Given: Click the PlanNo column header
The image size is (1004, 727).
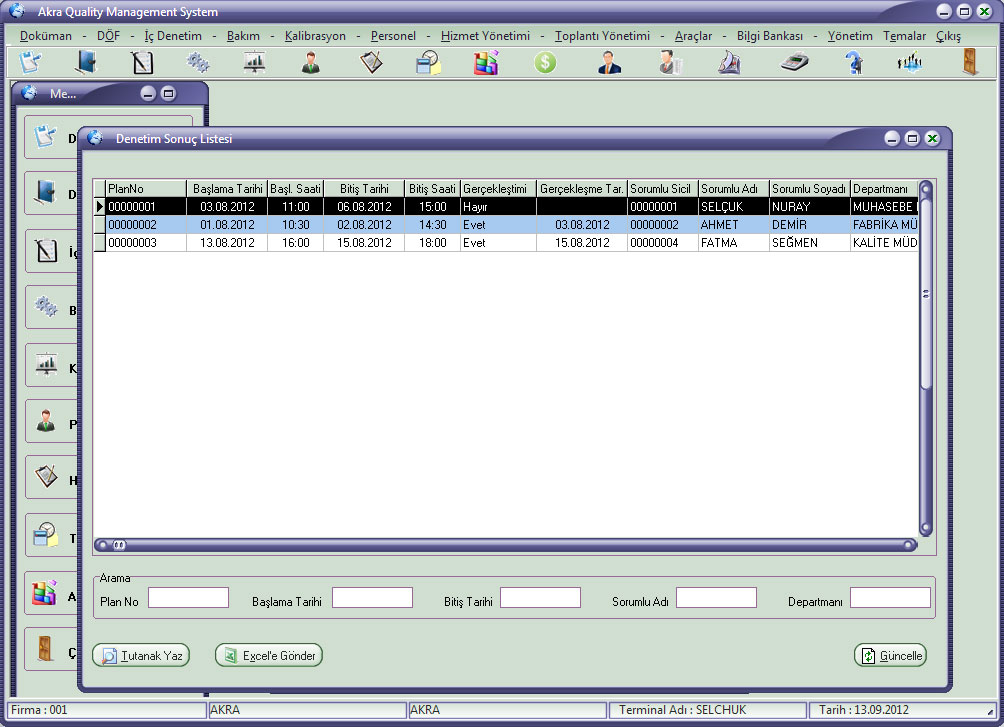Looking at the screenshot, I should (x=146, y=188).
